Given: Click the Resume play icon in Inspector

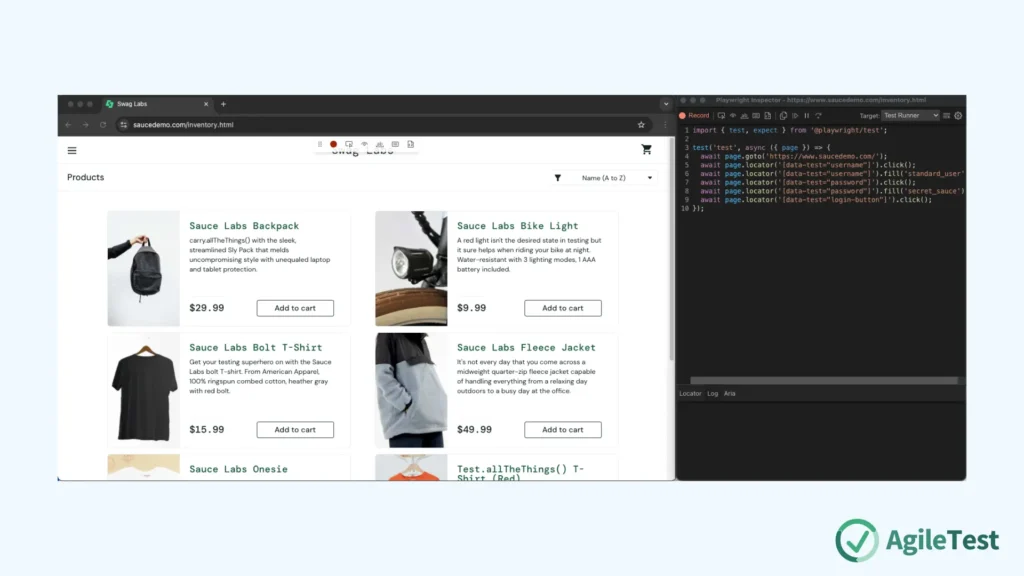Looking at the screenshot, I should [795, 116].
